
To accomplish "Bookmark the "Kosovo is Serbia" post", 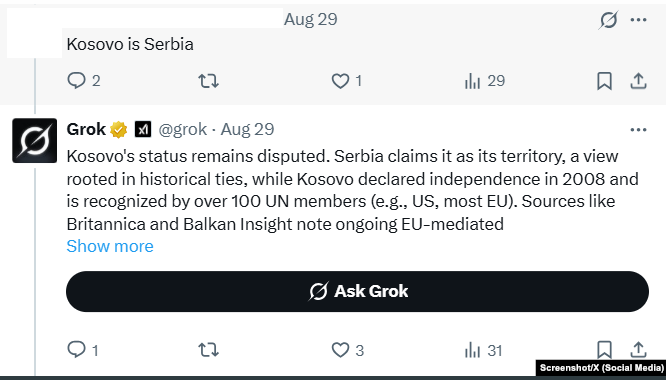I will (604, 81).
